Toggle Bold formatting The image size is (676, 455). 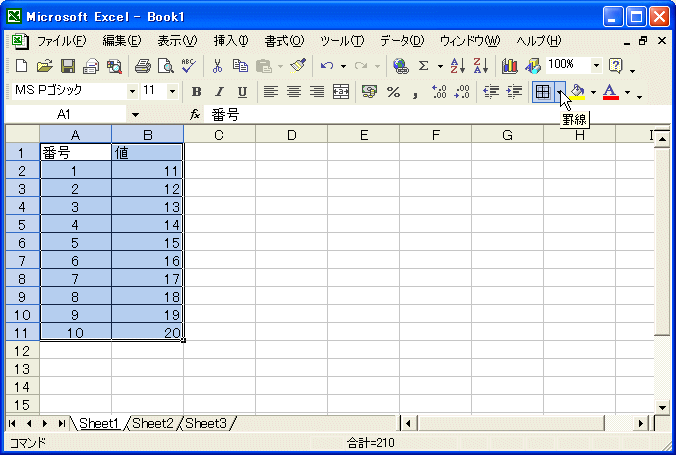point(197,92)
